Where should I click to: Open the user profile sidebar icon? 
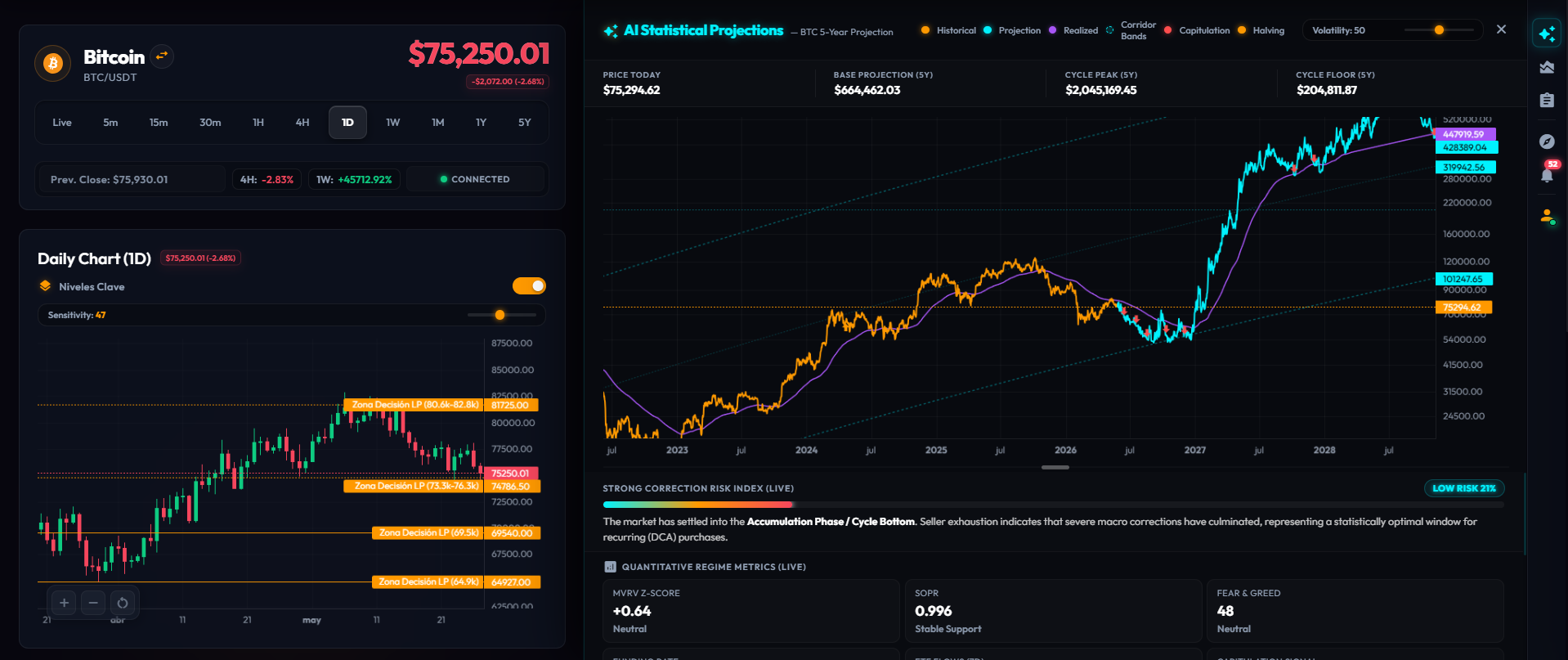[1547, 217]
